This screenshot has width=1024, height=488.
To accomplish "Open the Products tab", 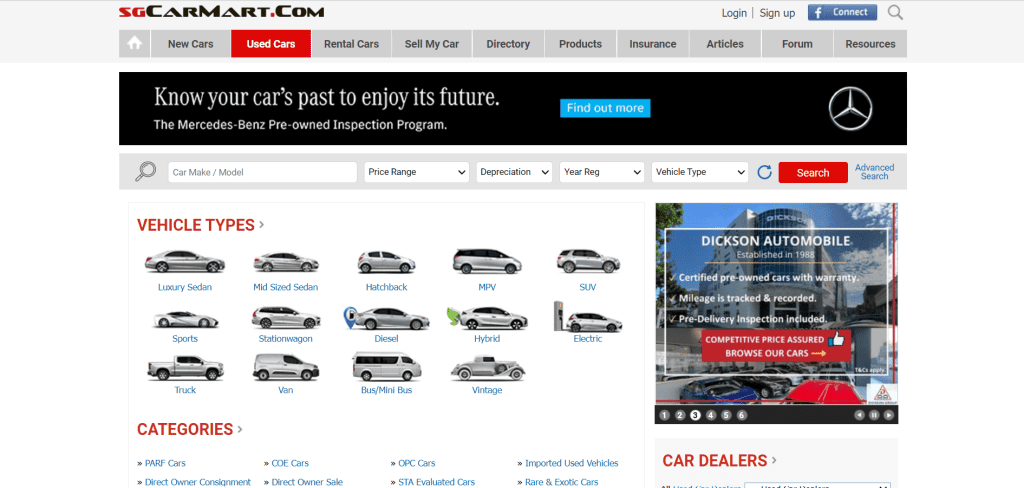I will [581, 44].
